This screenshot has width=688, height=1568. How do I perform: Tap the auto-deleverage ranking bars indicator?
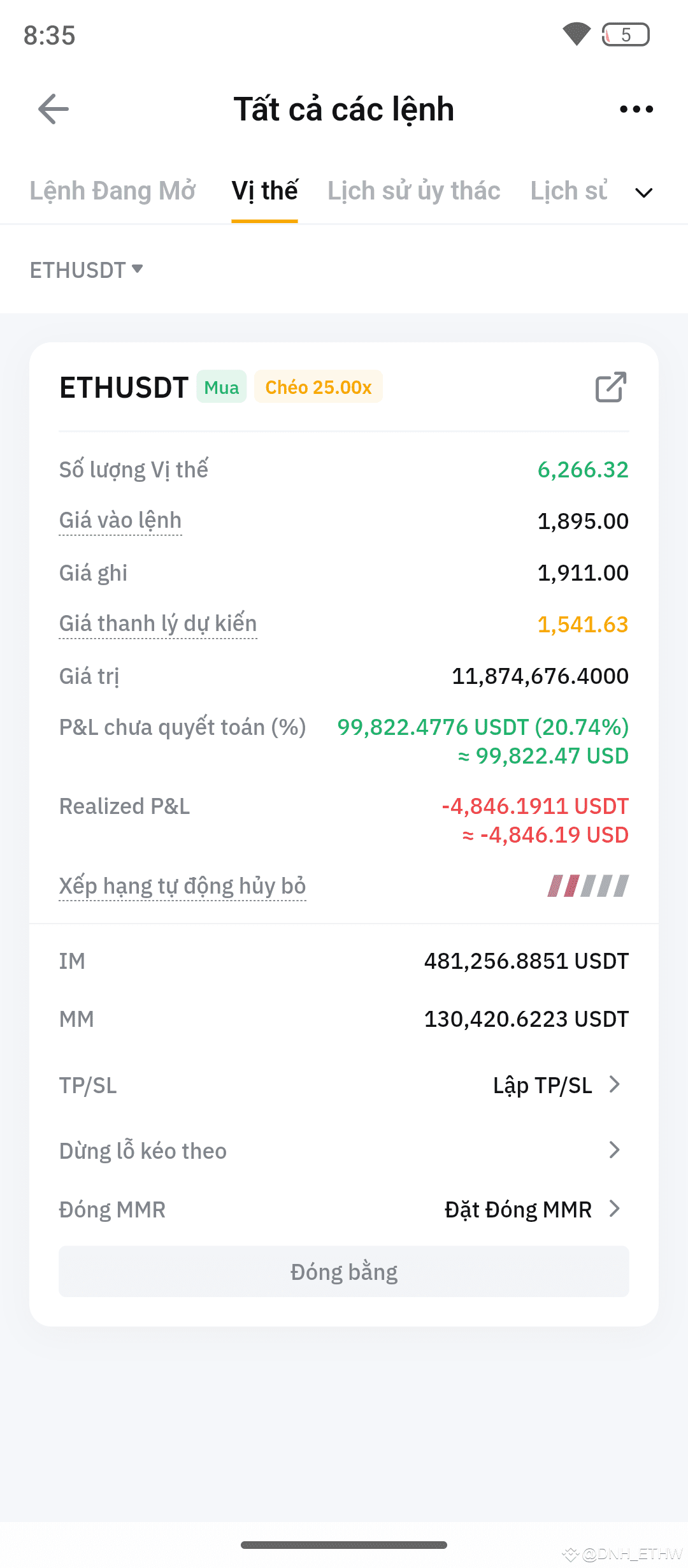[x=588, y=886]
